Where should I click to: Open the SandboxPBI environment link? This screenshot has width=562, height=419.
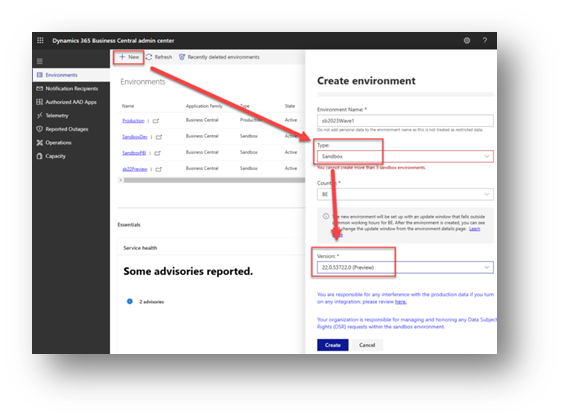click(x=134, y=153)
